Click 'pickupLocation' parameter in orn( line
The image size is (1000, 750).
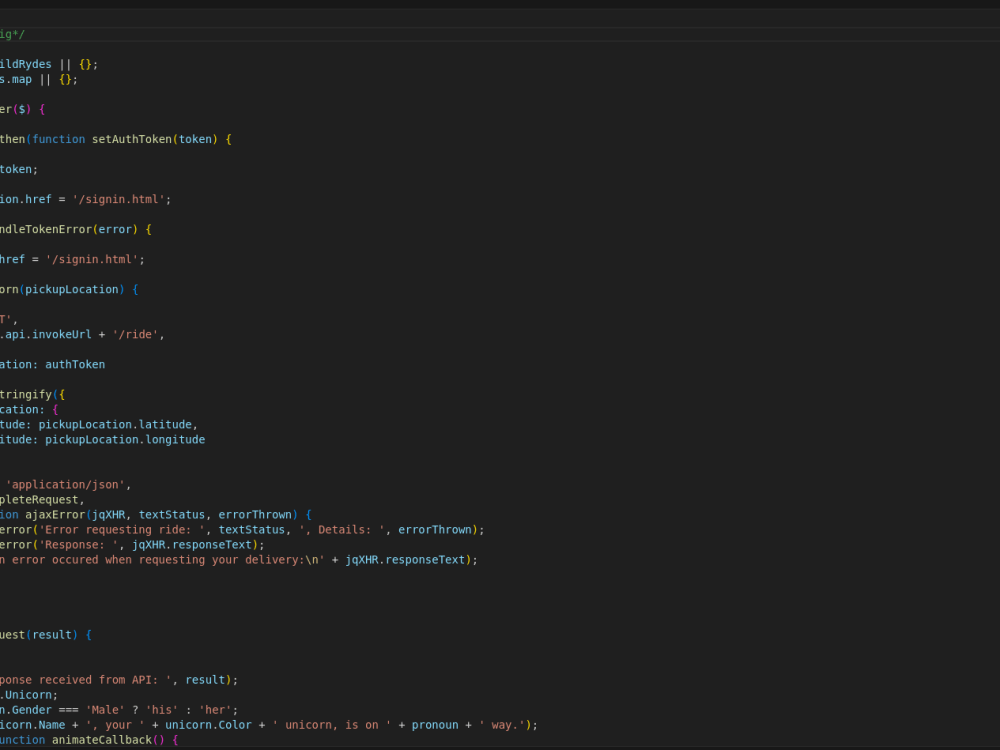pos(71,289)
